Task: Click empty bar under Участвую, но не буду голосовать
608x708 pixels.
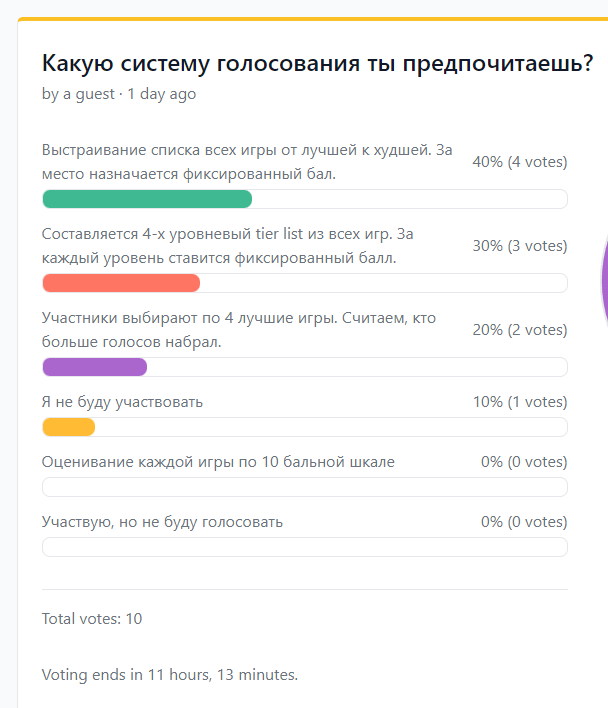Action: pyautogui.click(x=305, y=547)
